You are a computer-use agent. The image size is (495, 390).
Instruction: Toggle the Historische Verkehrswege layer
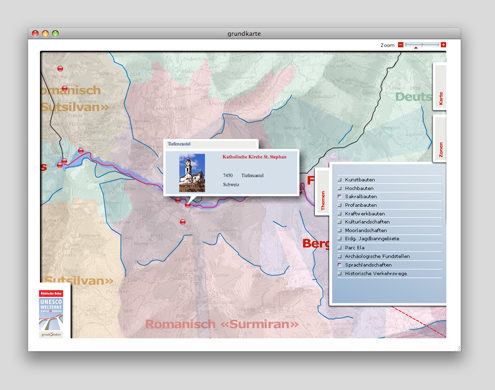coord(340,273)
